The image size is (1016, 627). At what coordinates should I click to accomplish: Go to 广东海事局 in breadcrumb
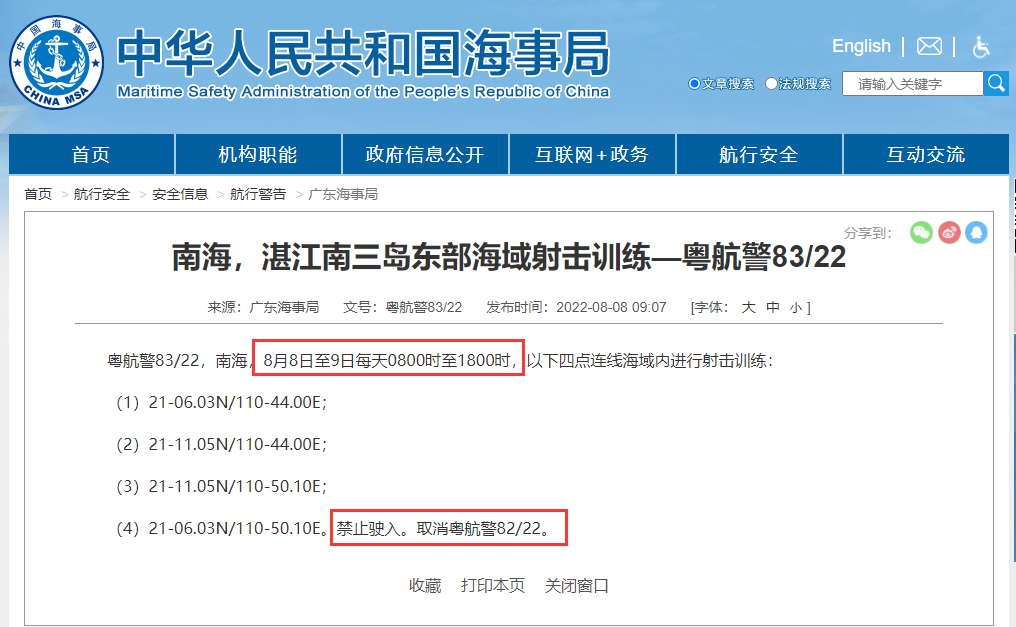[343, 194]
